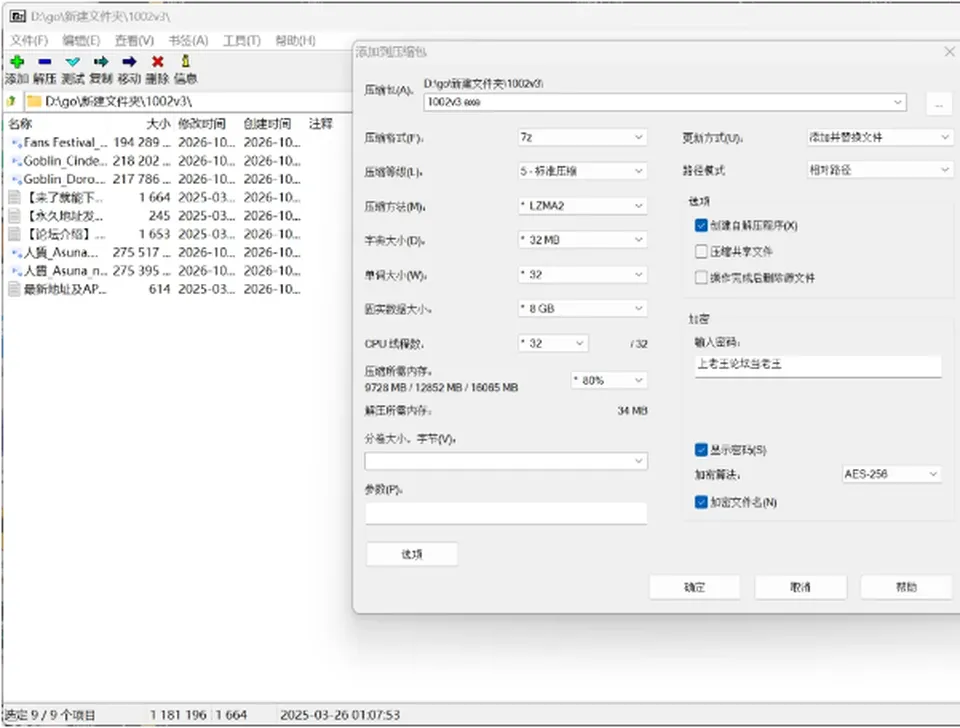Click the green 添加 (Add) toolbar icon

point(17,61)
